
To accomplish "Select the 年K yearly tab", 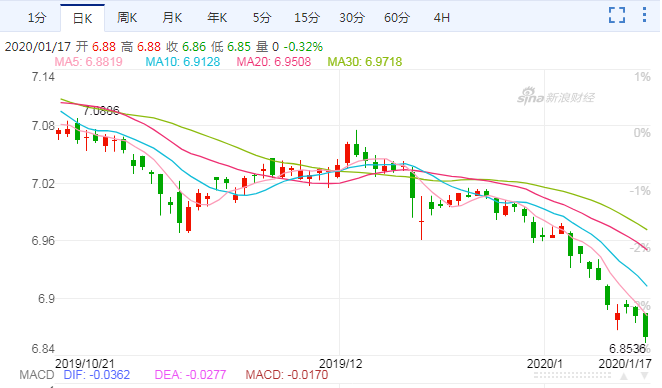I will [217, 18].
